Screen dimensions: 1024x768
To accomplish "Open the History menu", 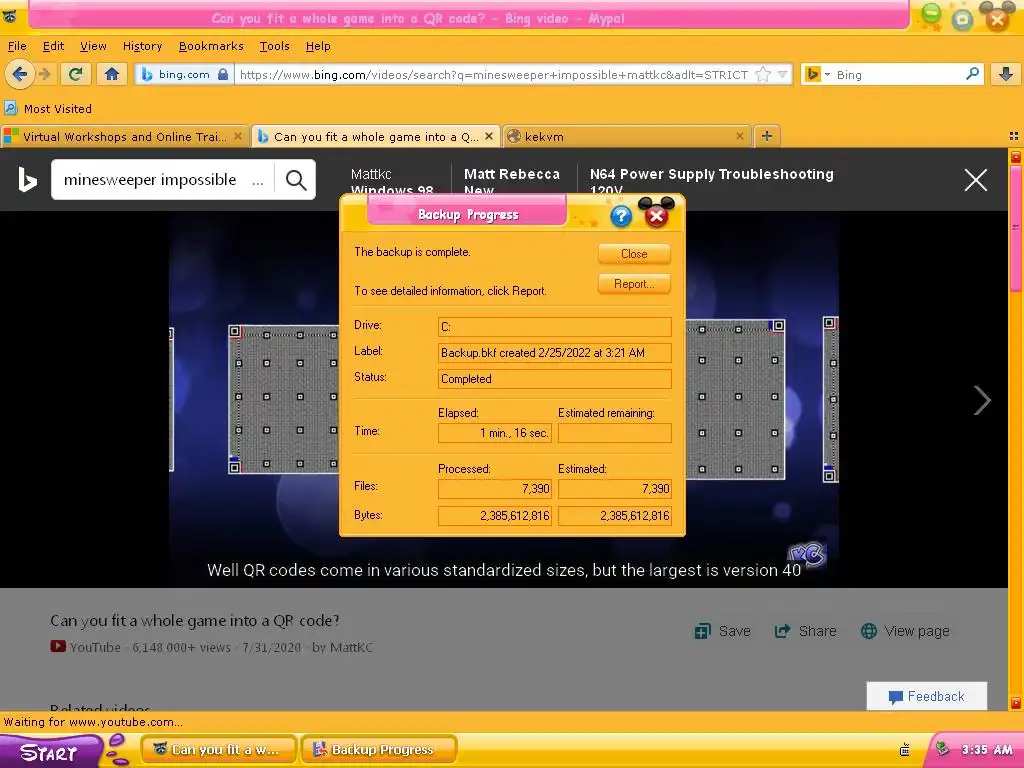I will pos(142,46).
